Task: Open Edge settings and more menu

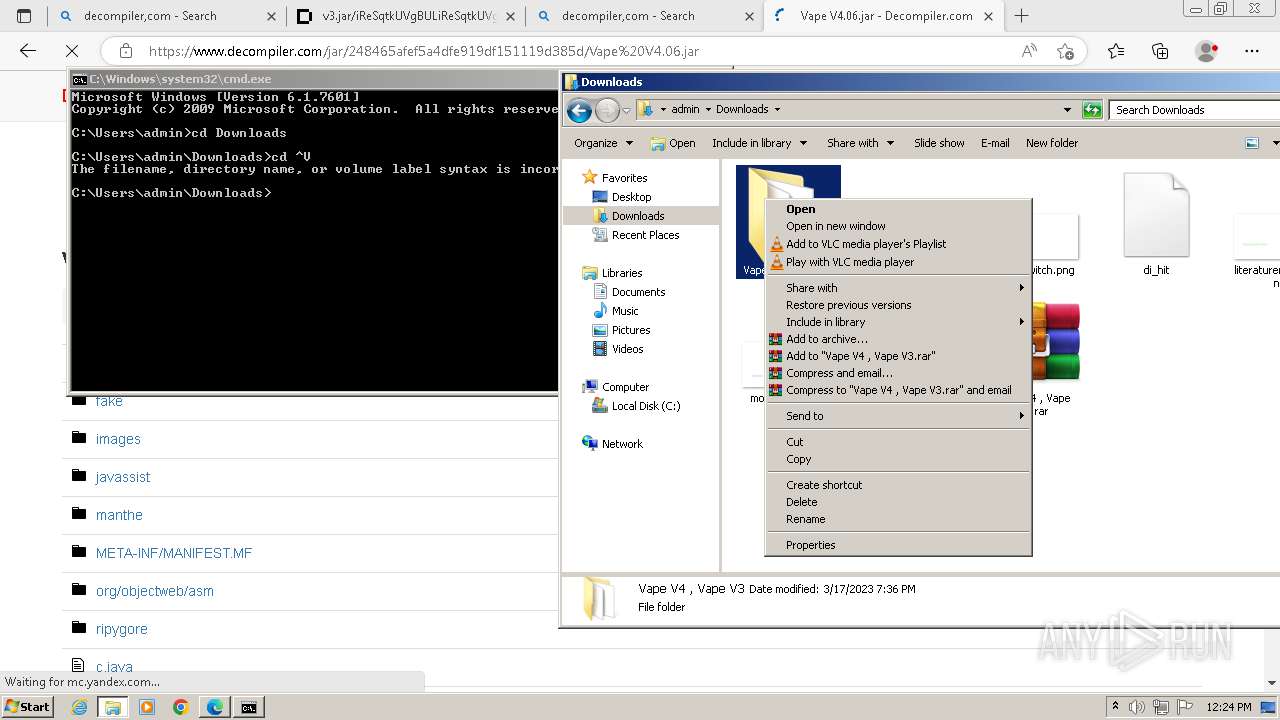Action: pos(1252,51)
